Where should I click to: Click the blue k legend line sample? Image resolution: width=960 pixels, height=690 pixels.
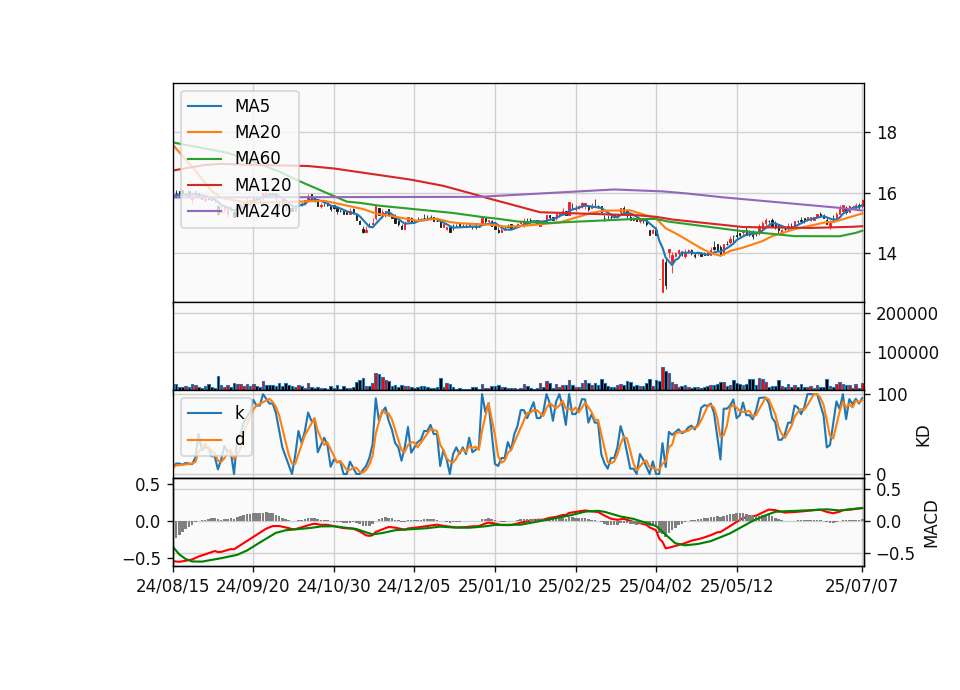tap(204, 413)
